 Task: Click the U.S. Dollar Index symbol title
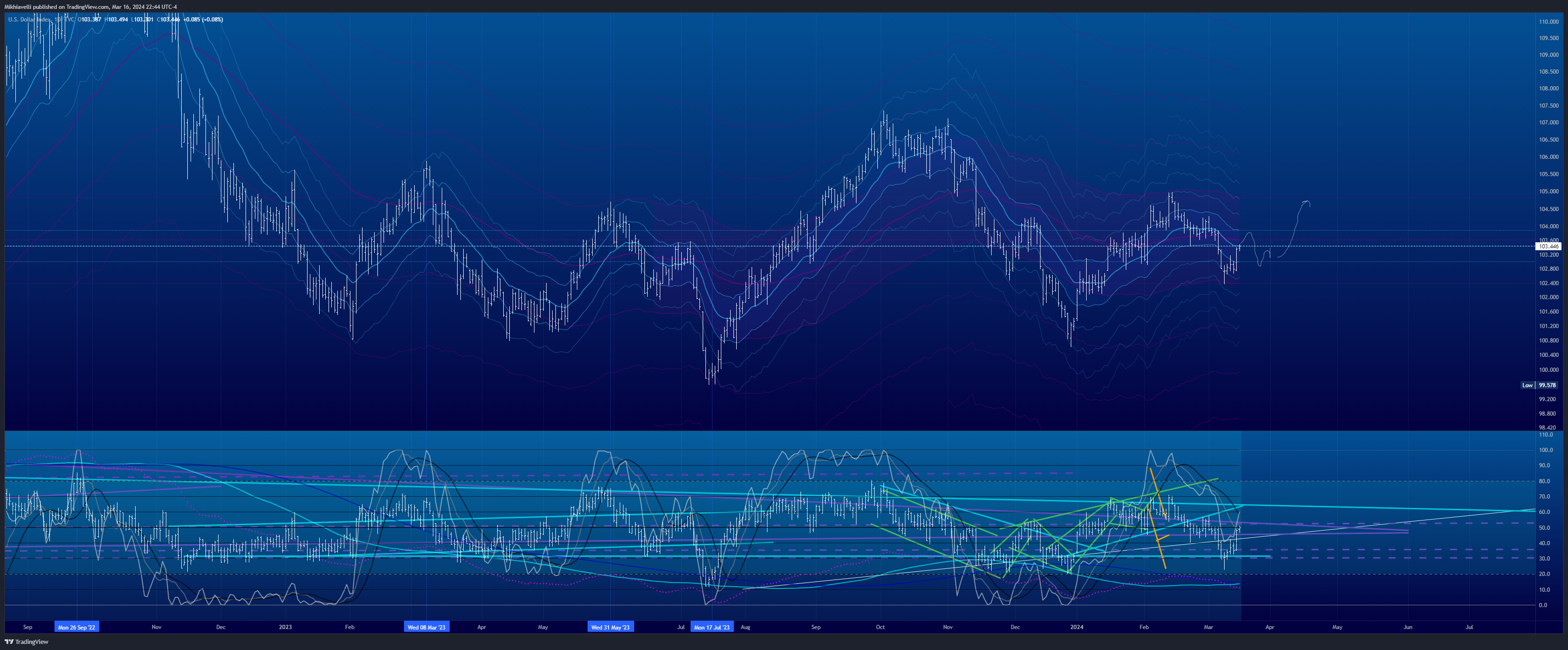point(29,20)
